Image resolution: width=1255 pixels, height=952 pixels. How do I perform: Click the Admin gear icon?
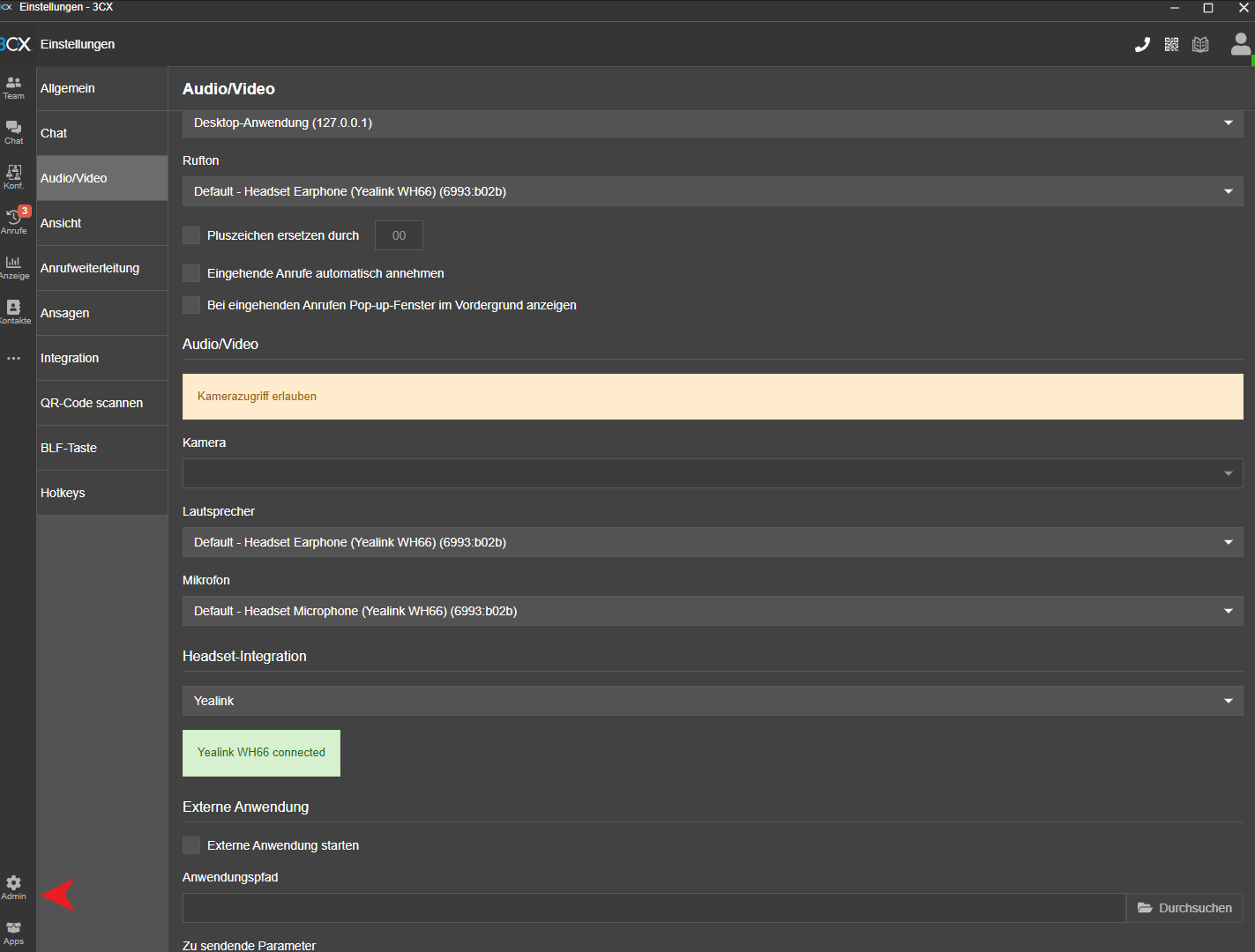14,887
